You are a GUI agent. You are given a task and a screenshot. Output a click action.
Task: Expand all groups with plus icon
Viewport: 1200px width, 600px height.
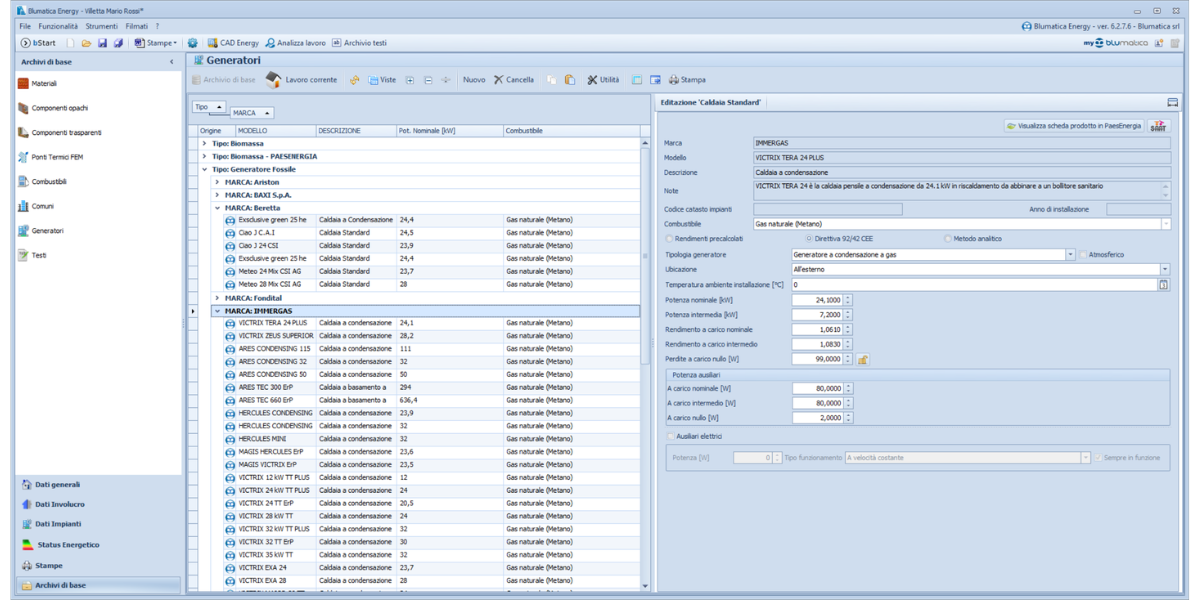[410, 80]
